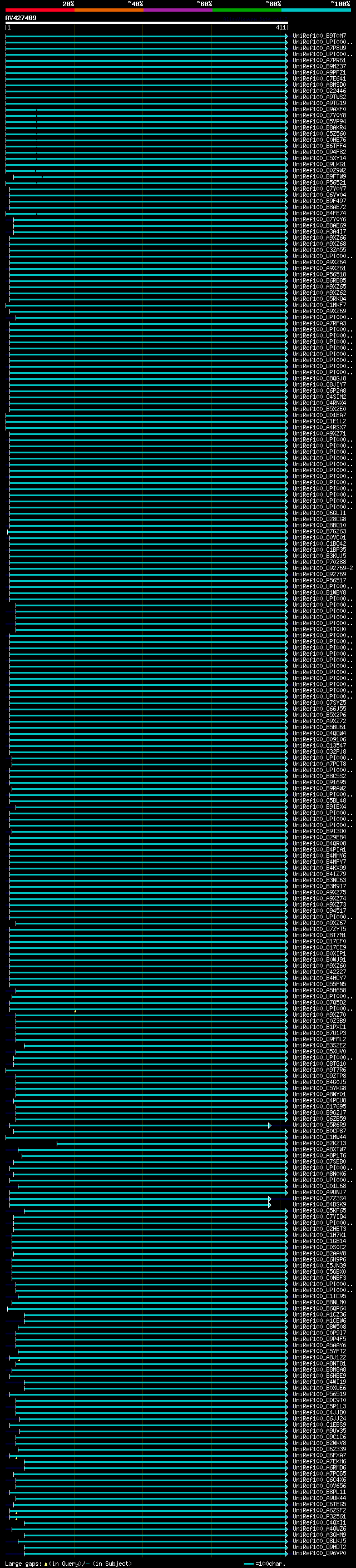Select the UniRef100_B0XIP1 label
Viewport: 356px width, 1568px height.
319,953
